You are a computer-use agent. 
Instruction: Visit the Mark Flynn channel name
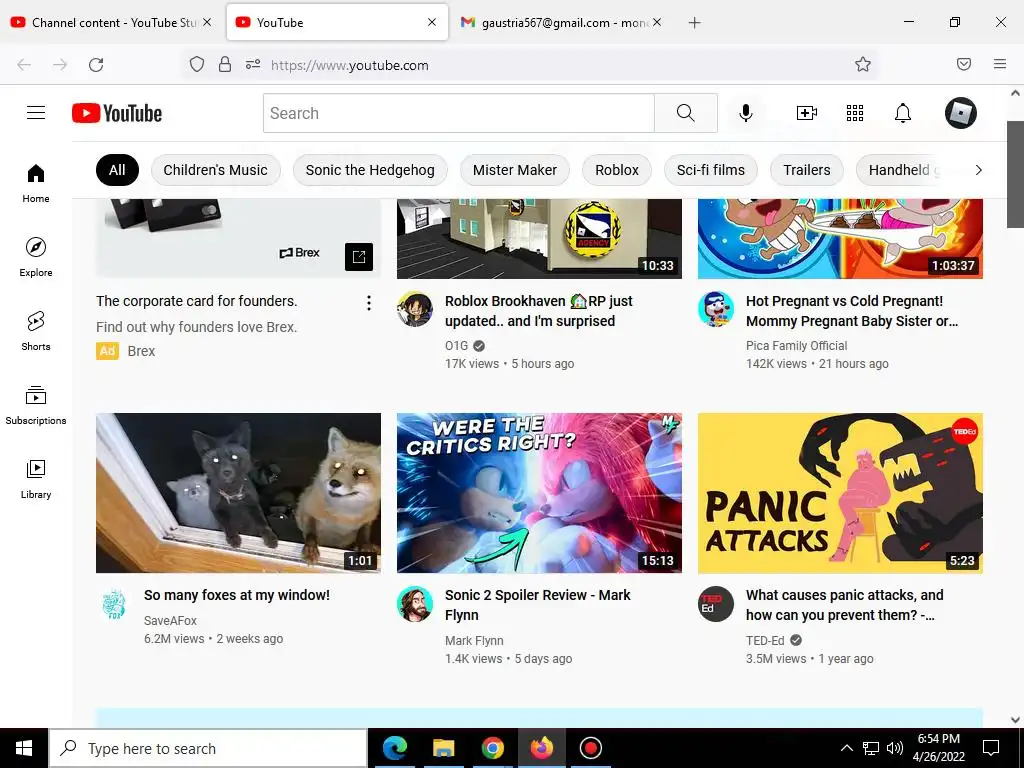pos(474,641)
